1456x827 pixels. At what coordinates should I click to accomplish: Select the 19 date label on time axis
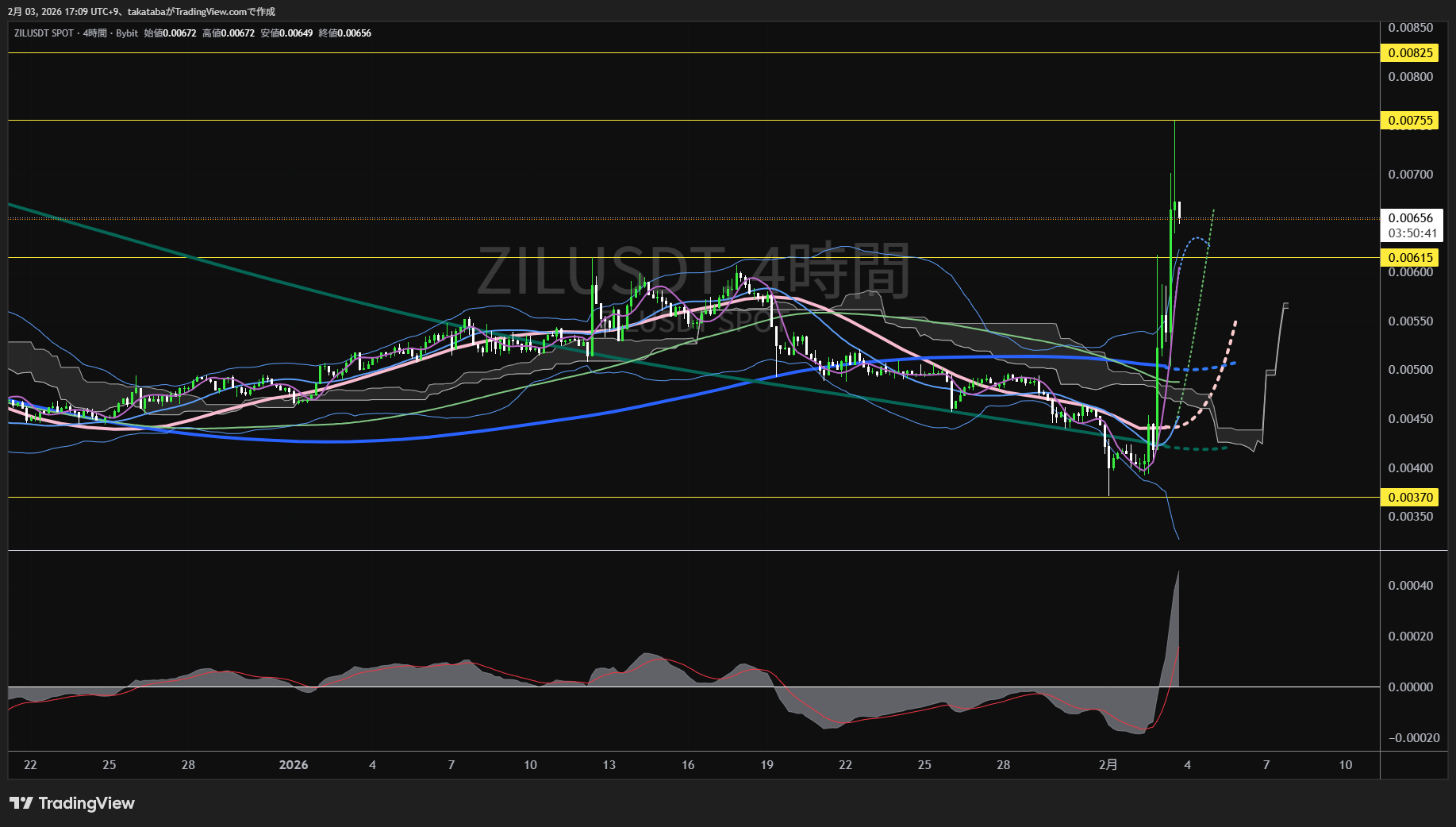(x=766, y=765)
